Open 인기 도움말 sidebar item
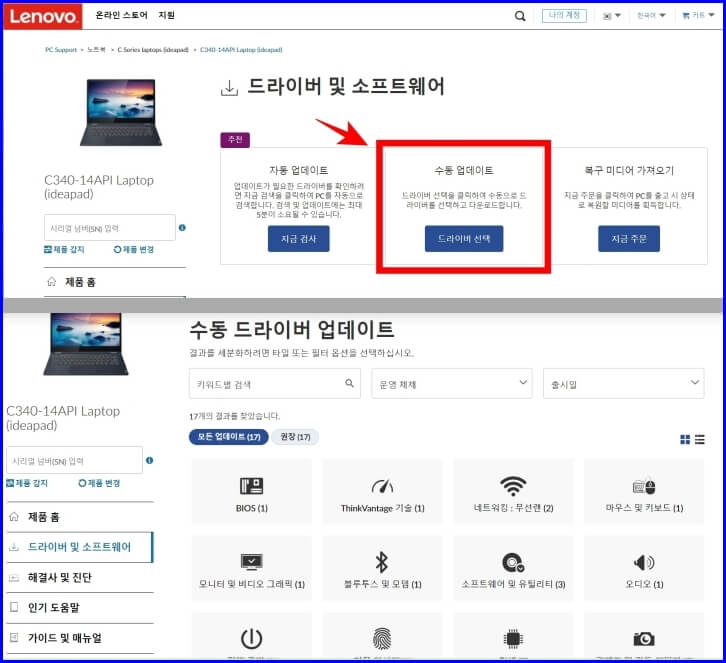The width and height of the screenshot is (726, 663). tap(80, 607)
